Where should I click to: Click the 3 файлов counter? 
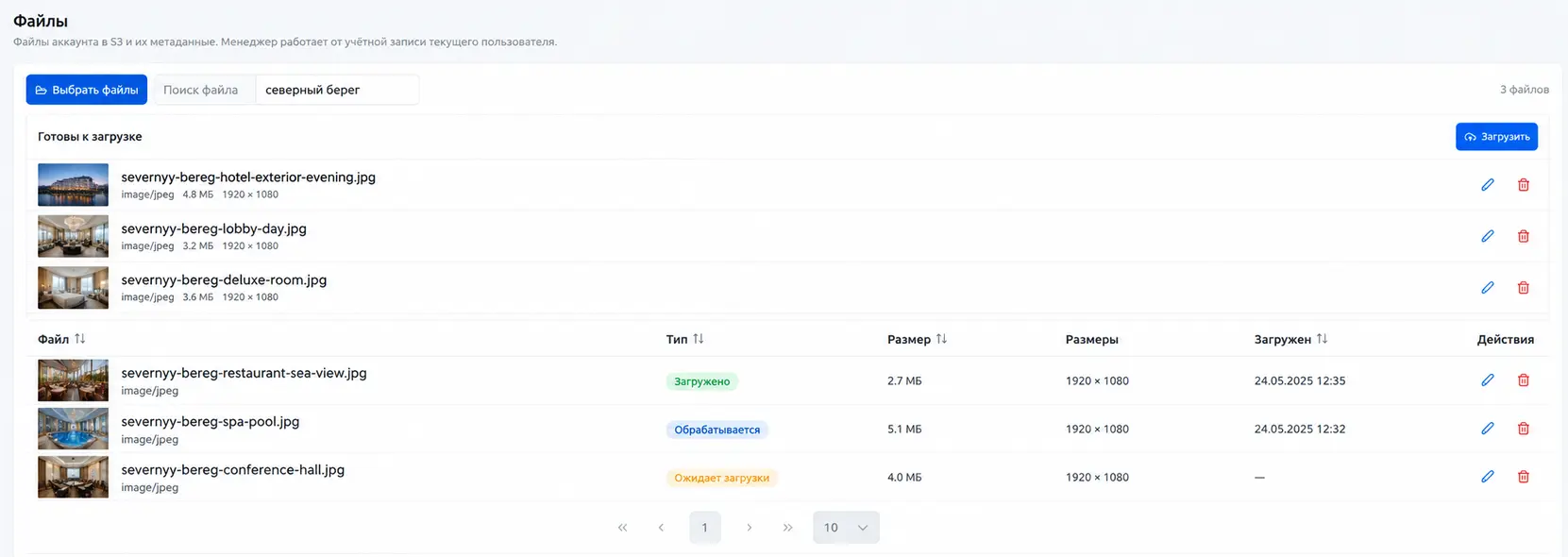pyautogui.click(x=1525, y=90)
